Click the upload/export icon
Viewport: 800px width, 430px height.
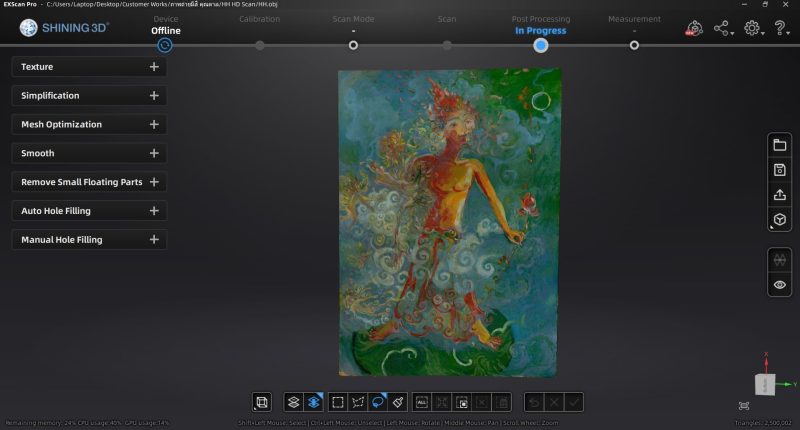(x=780, y=195)
